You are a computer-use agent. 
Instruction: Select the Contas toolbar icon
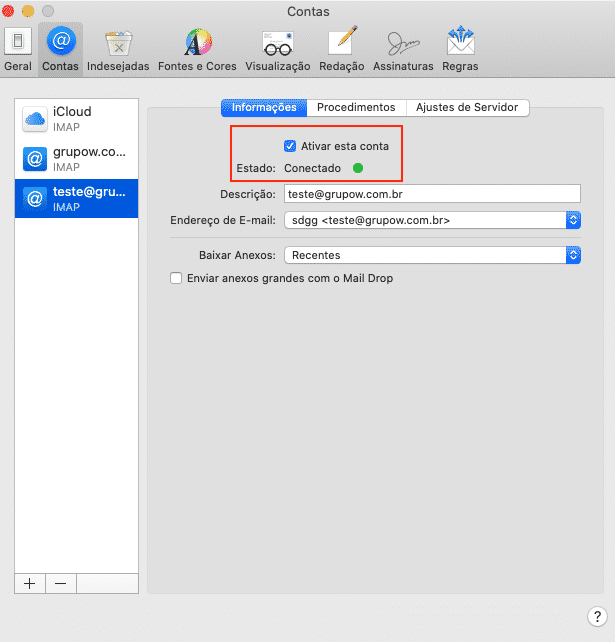click(x=61, y=49)
